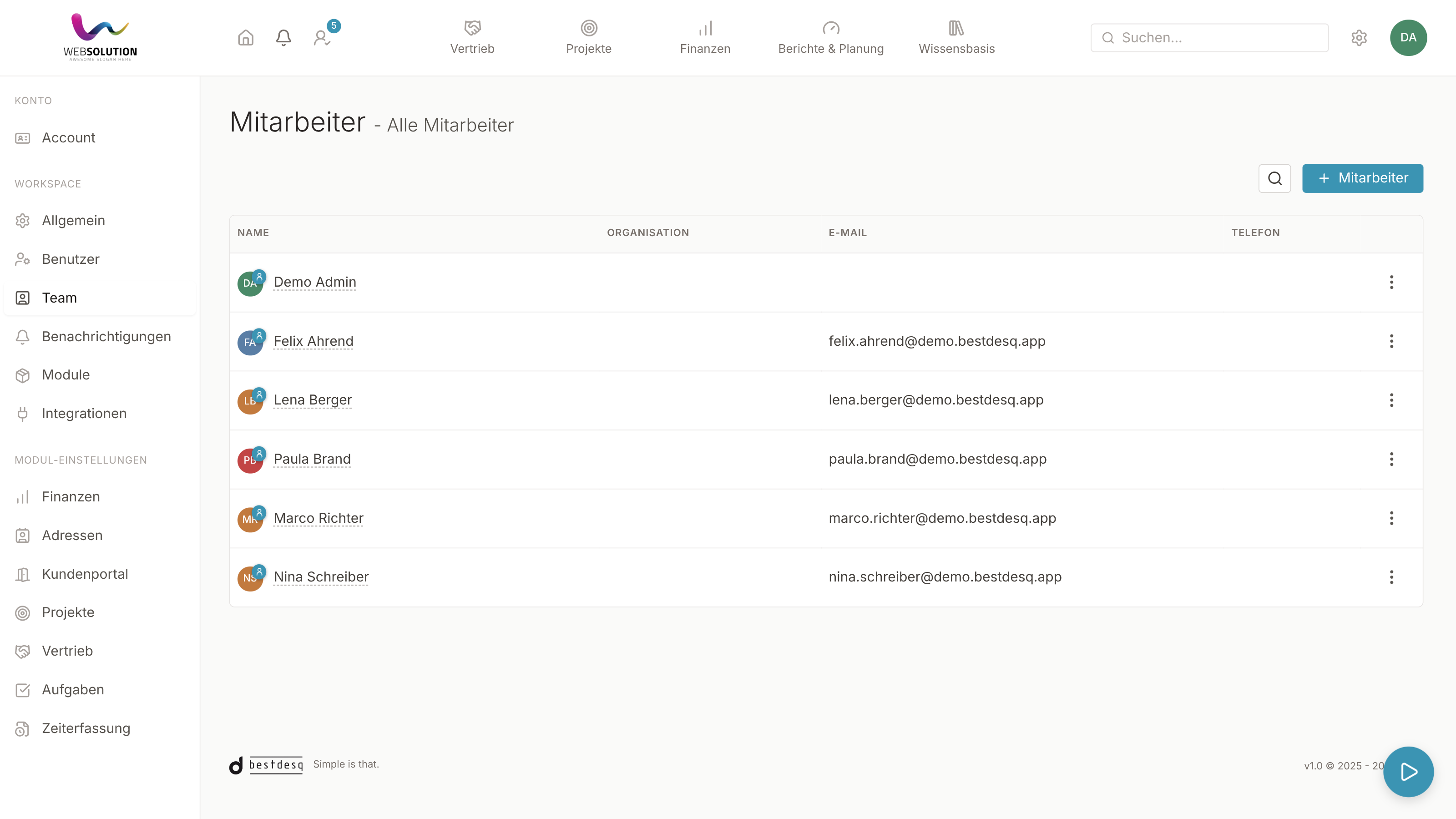Go to Finanzen in top navigation

coord(705,38)
